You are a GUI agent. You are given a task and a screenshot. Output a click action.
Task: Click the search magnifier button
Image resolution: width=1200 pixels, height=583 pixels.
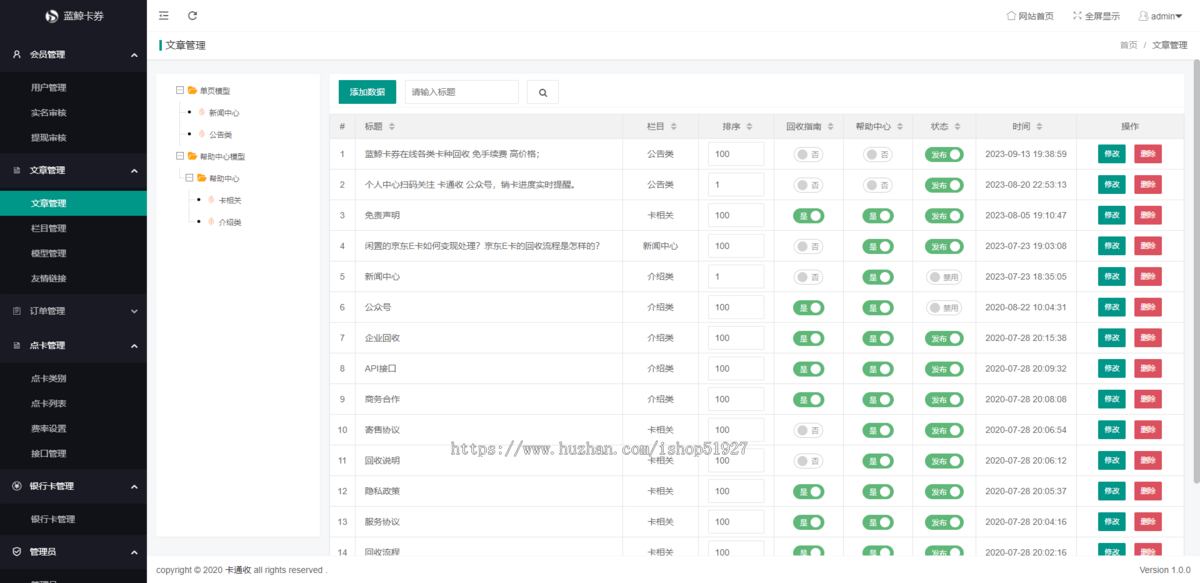coord(543,92)
